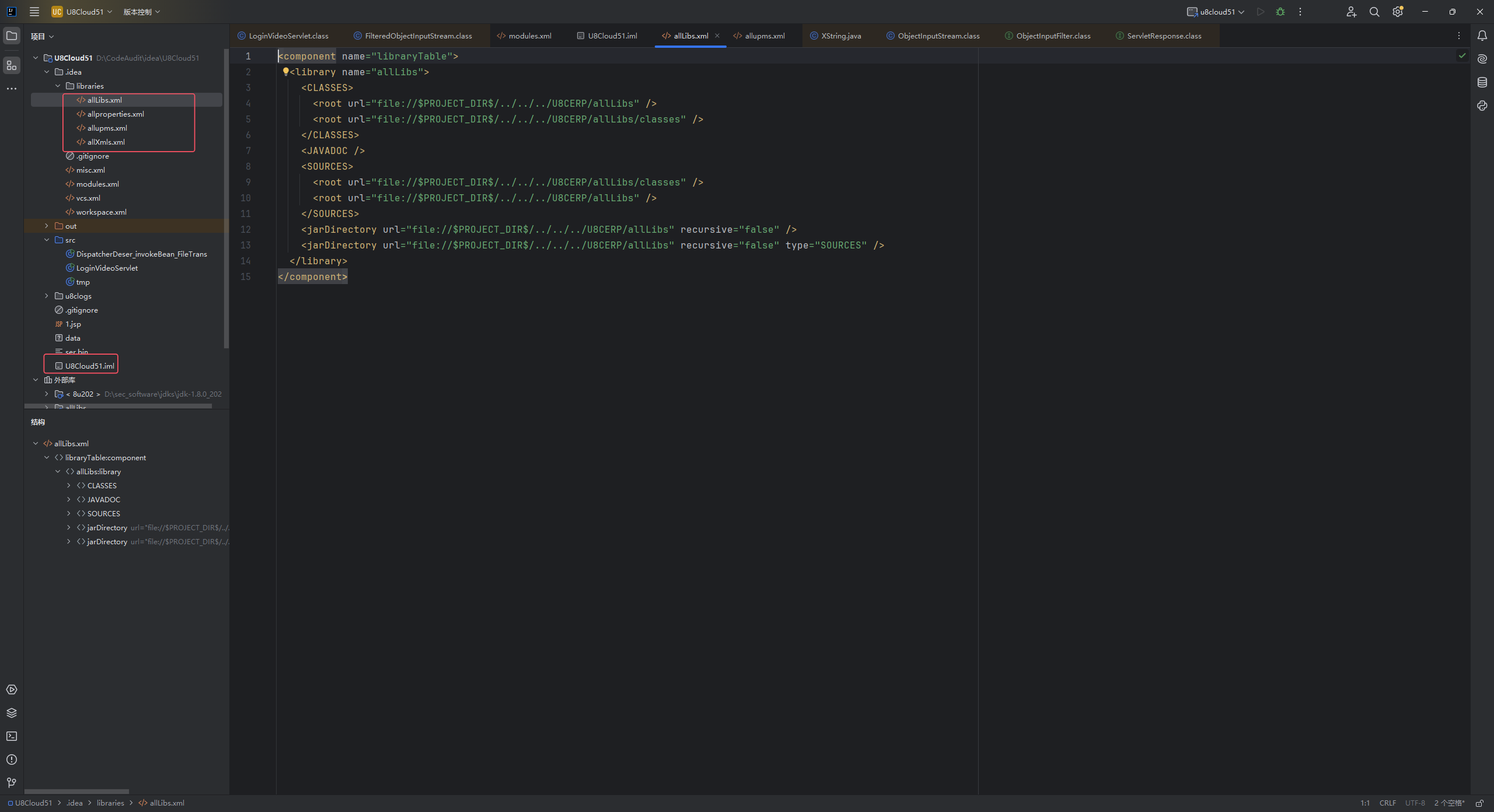Click the Debug bug icon
The image size is (1494, 812).
click(1280, 12)
